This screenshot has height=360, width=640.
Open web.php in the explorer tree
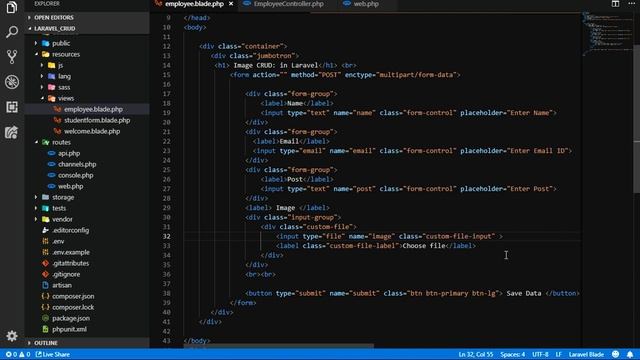(x=70, y=187)
